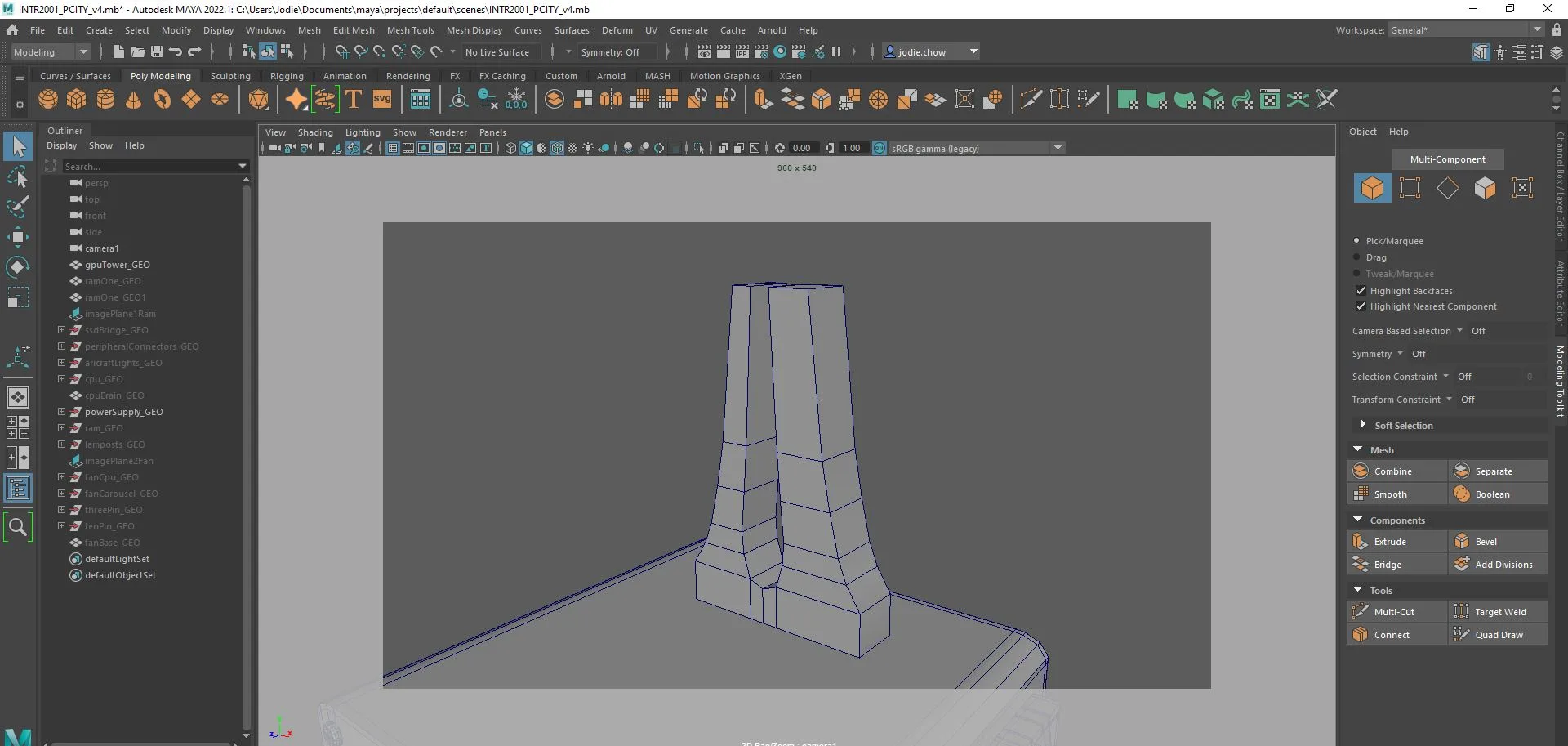Expand the Soft Selection section
Screen dimensions: 1568x746
click(1361, 425)
